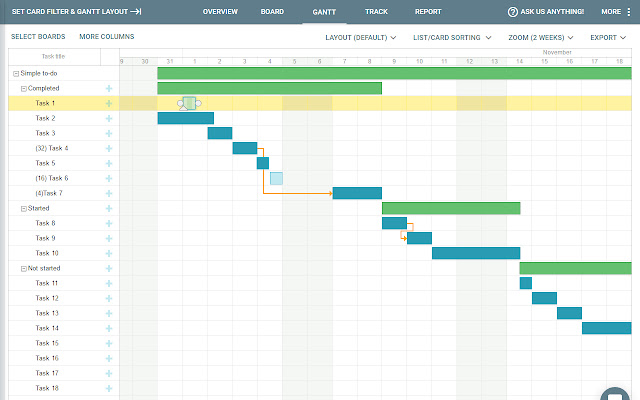
Task: Collapse the Completed list
Action: click(24, 89)
